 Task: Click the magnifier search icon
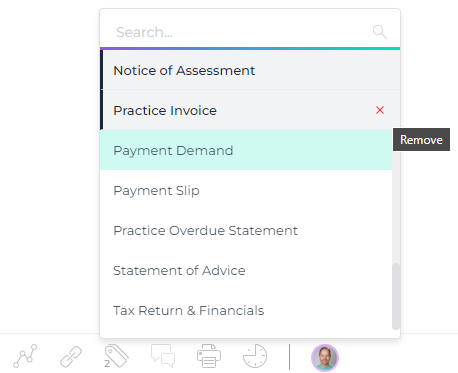coord(379,32)
